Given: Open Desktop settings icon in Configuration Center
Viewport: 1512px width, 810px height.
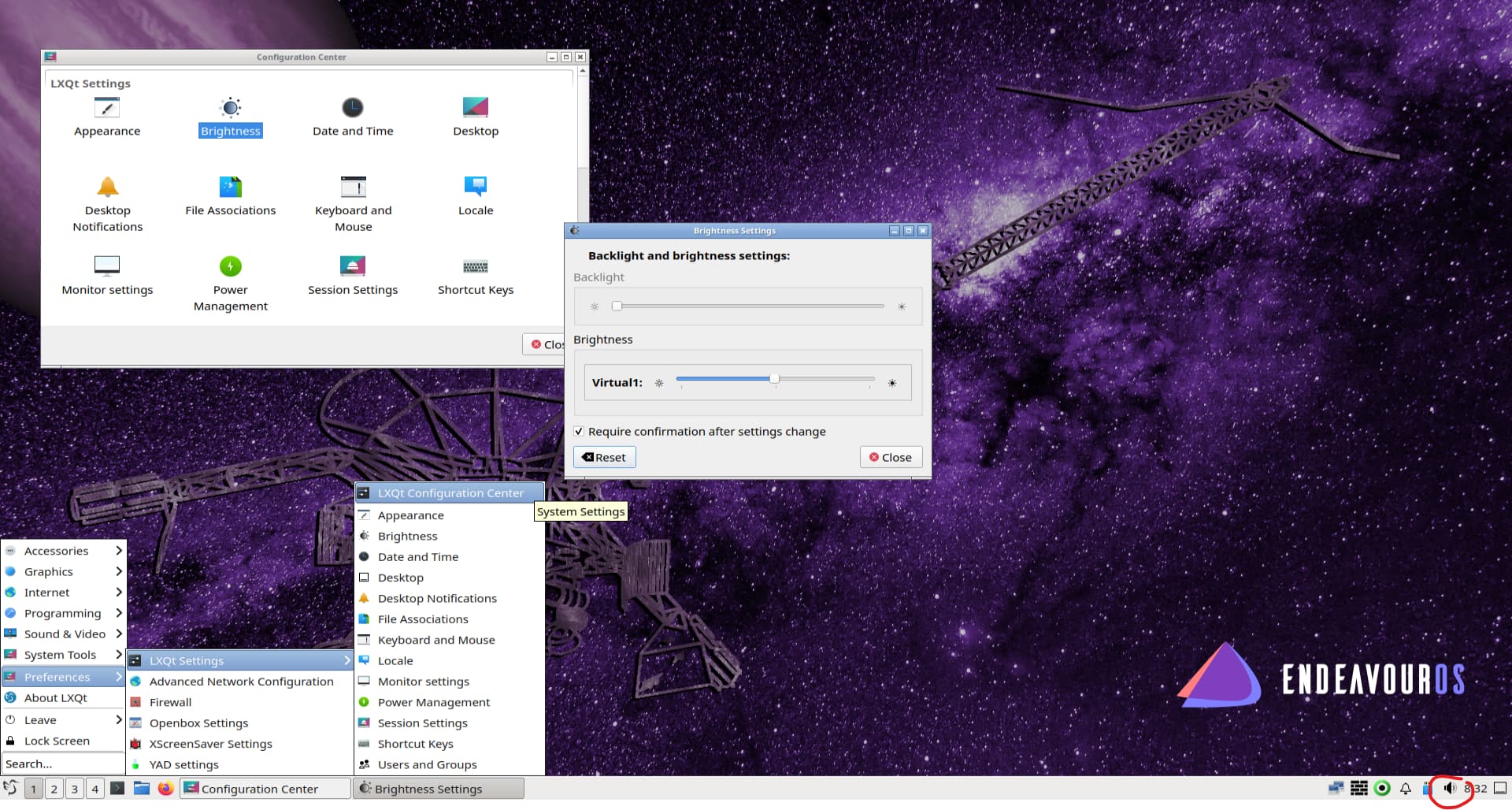Looking at the screenshot, I should click(x=476, y=117).
